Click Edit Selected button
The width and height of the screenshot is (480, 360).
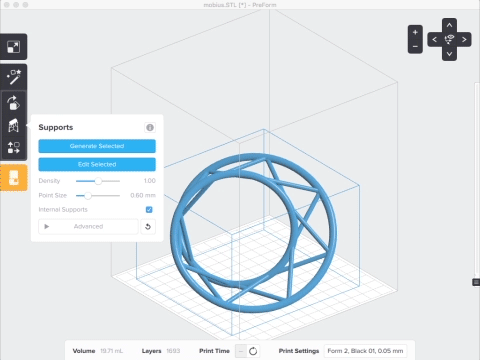click(x=97, y=164)
